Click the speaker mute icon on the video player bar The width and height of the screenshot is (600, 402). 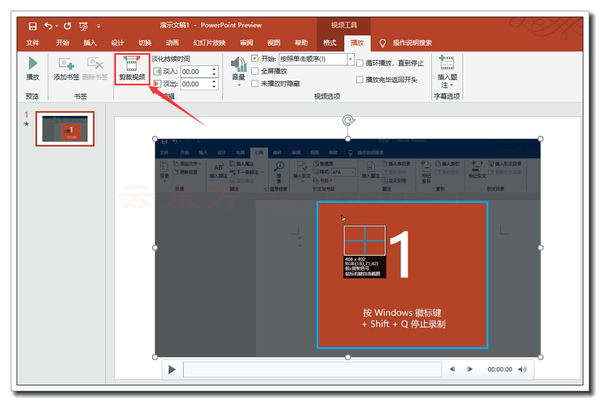tap(522, 369)
